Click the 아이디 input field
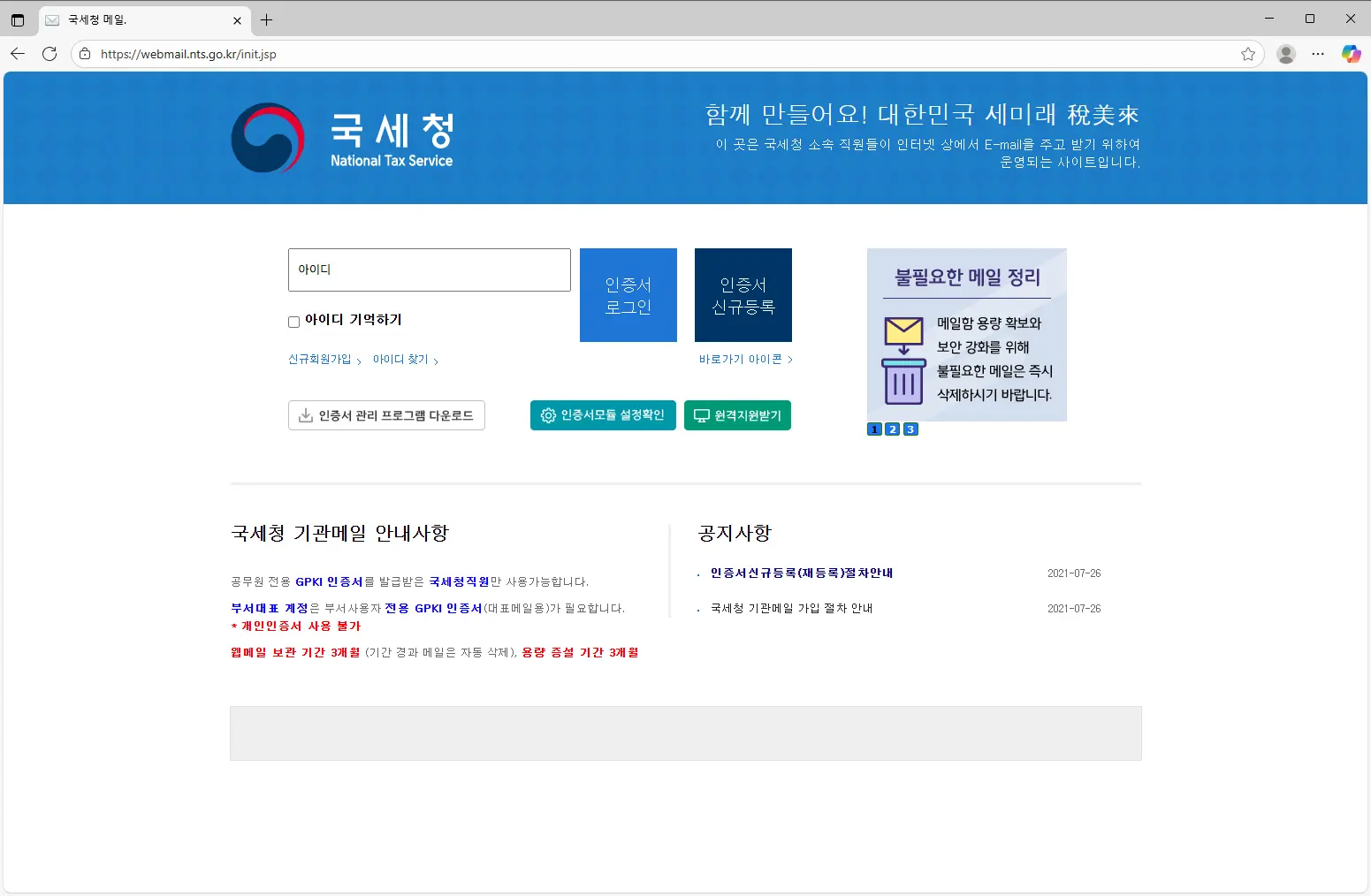 (429, 270)
